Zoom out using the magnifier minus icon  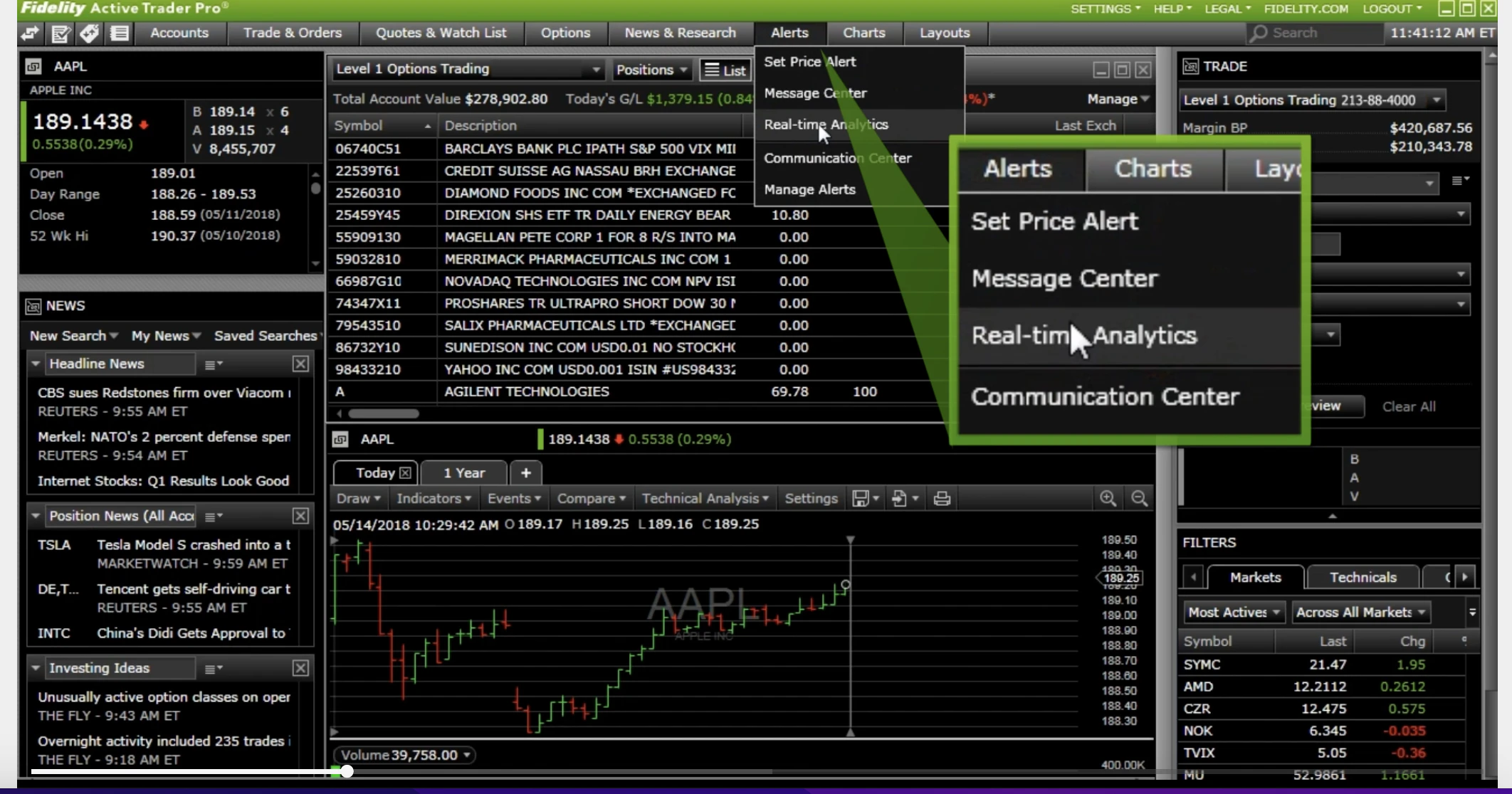pos(1138,498)
